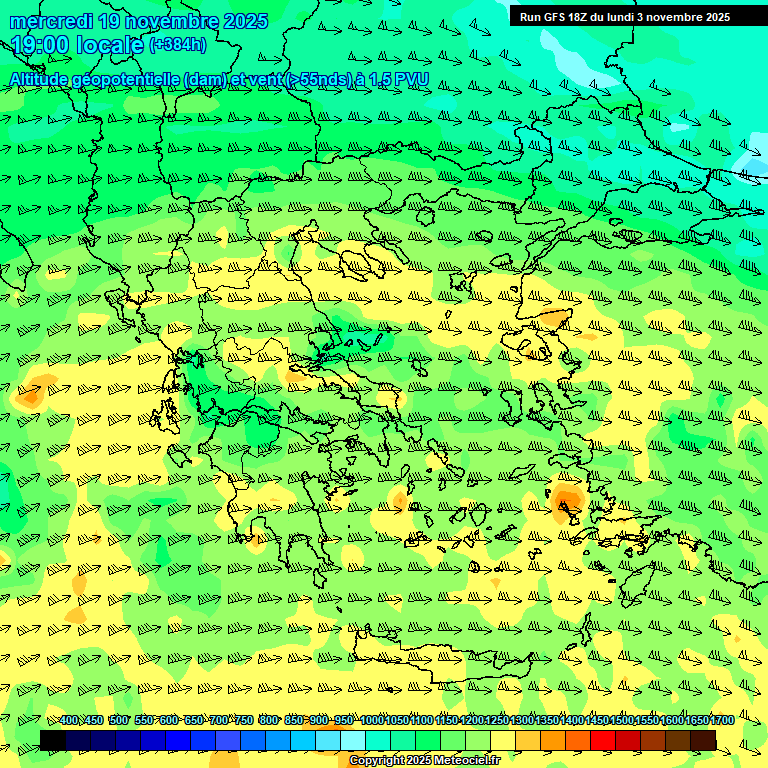Viewport: 768px width, 768px height.
Task: Open the Copyright 2025 Meteociel.fr text
Action: (x=424, y=760)
